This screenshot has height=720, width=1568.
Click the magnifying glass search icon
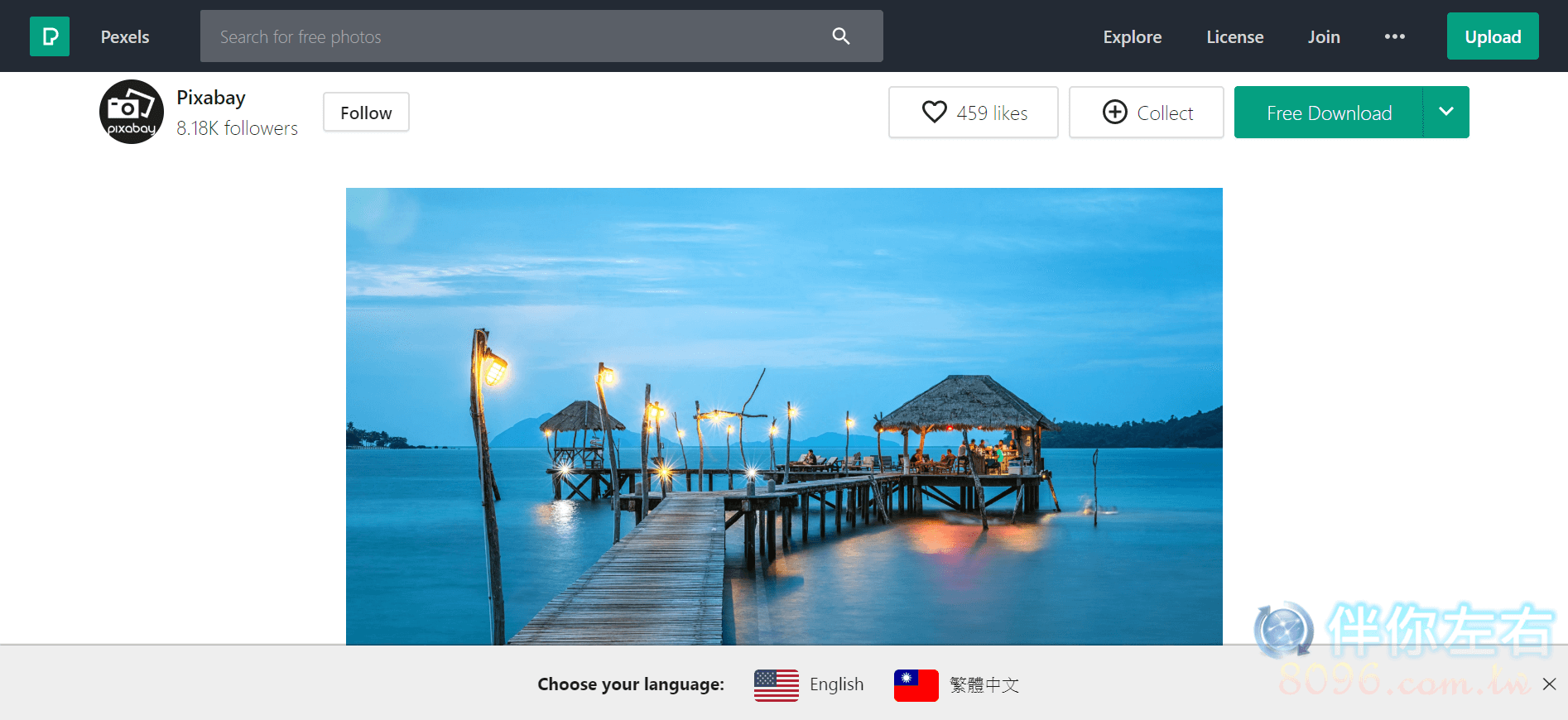(841, 36)
